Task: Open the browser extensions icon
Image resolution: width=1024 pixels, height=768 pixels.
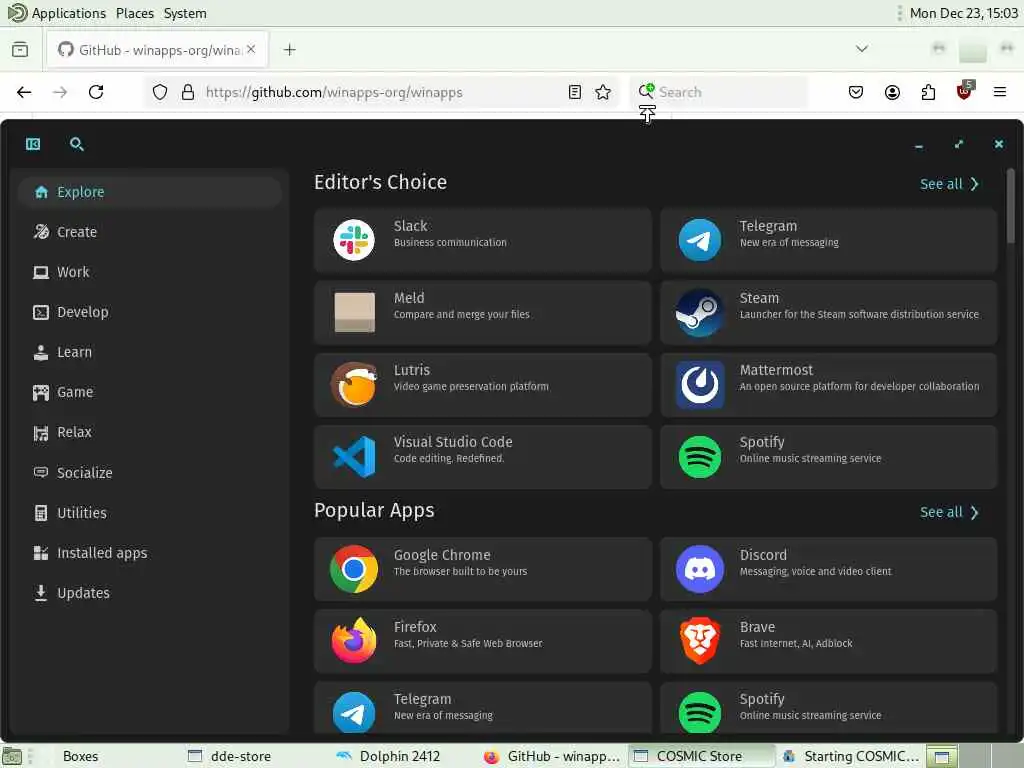Action: (928, 92)
